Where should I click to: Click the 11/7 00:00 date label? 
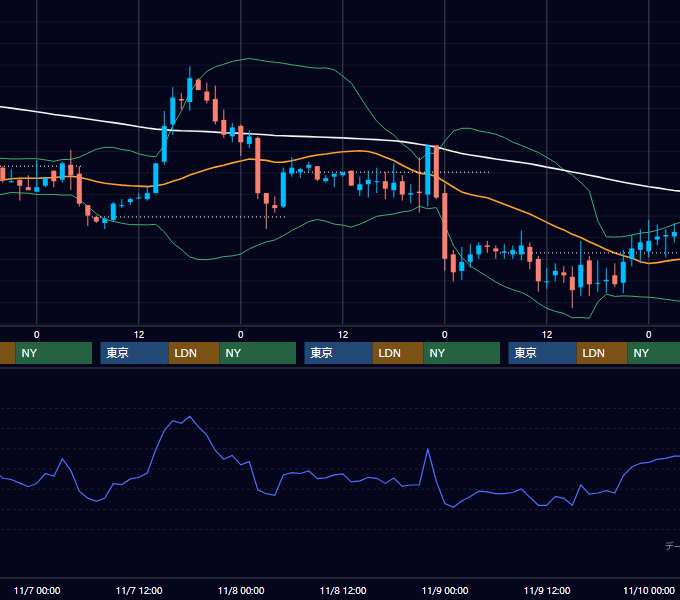click(x=37, y=590)
